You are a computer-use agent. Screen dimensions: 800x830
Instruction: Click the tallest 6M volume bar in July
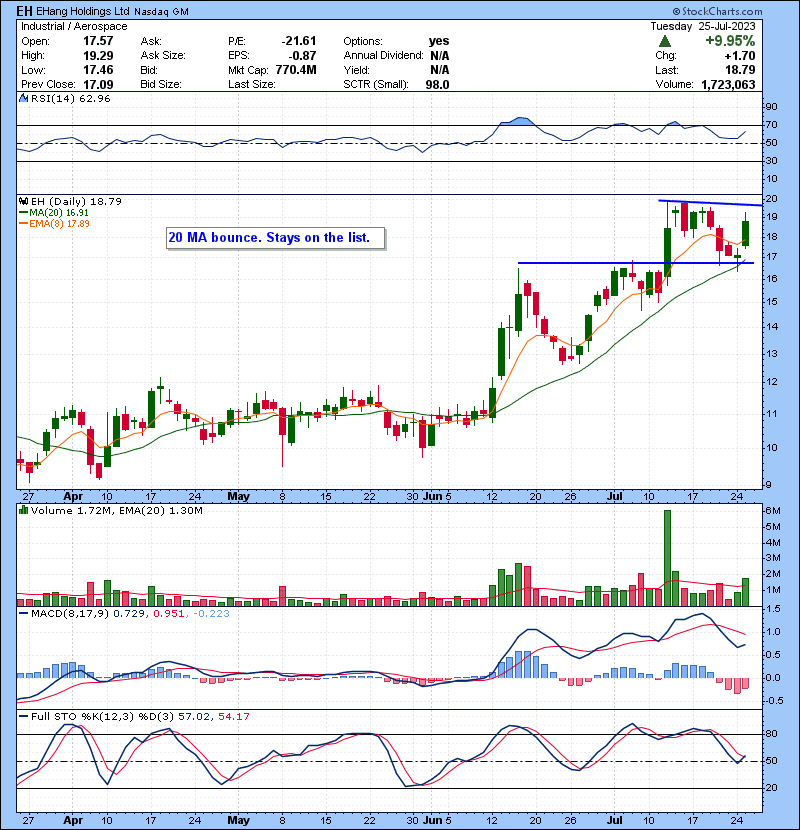[667, 558]
